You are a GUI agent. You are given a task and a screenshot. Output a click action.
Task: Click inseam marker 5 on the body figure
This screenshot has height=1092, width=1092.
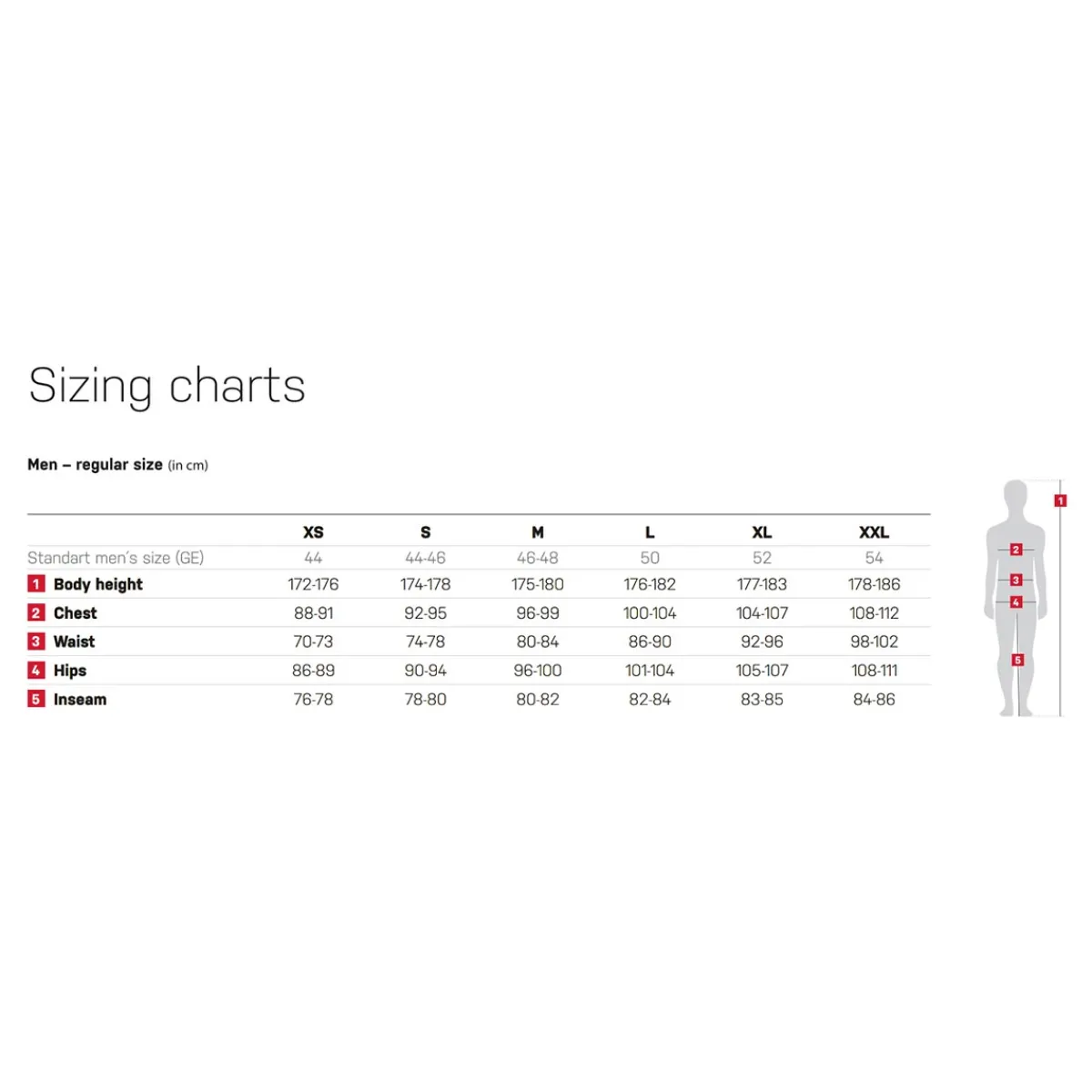[1017, 660]
